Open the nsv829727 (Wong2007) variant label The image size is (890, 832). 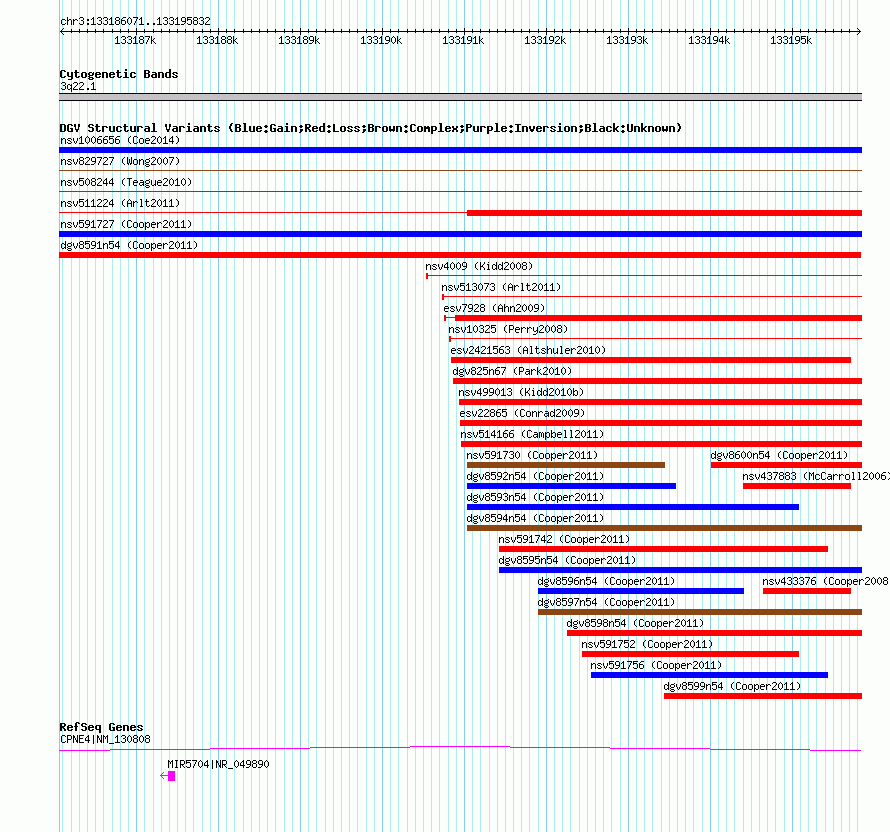120,161
